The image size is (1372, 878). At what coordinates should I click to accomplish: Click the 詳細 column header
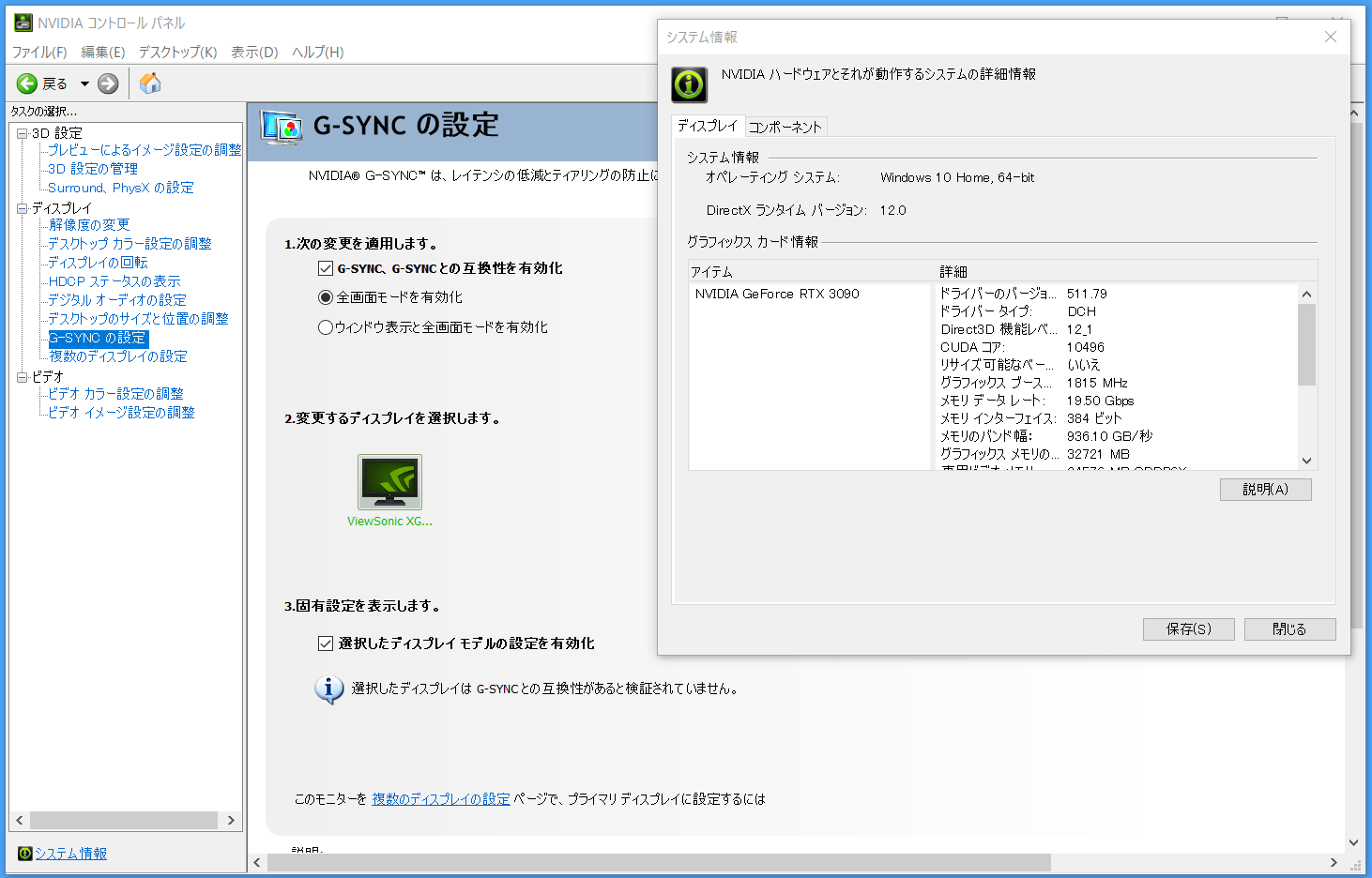(1127, 272)
